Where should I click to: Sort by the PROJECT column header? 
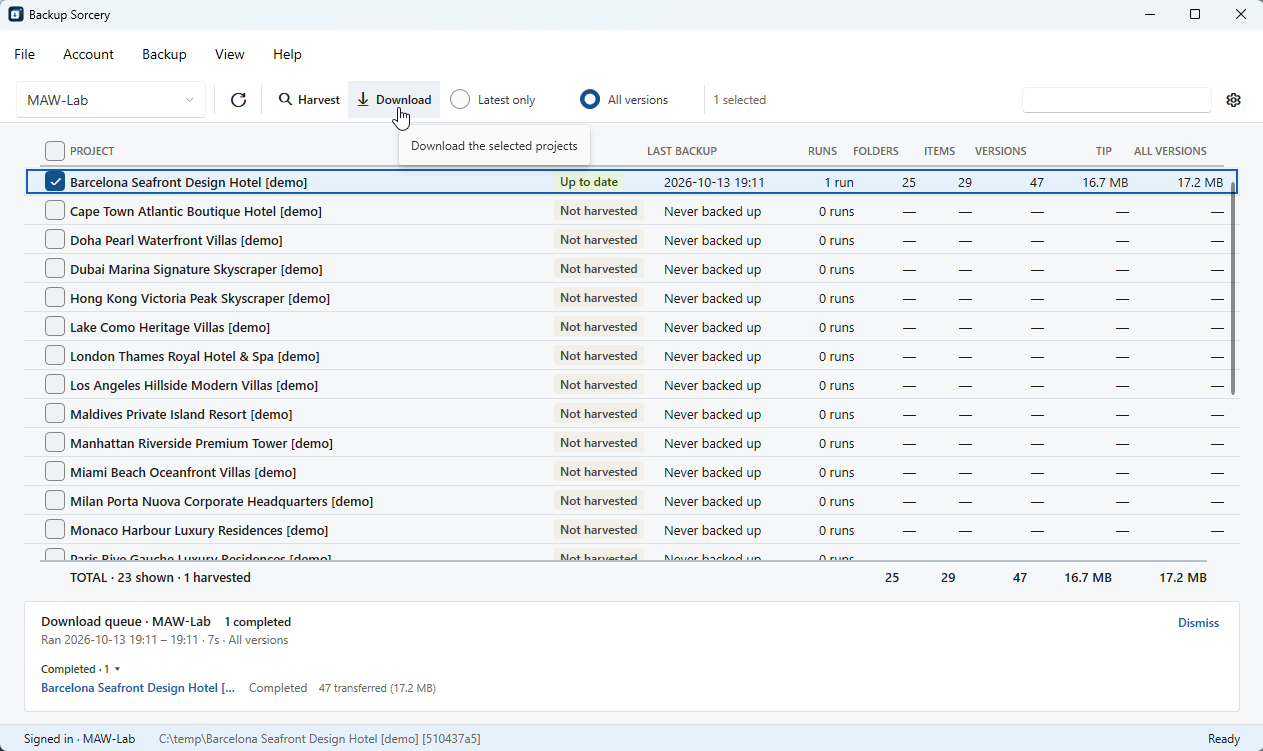pos(92,151)
